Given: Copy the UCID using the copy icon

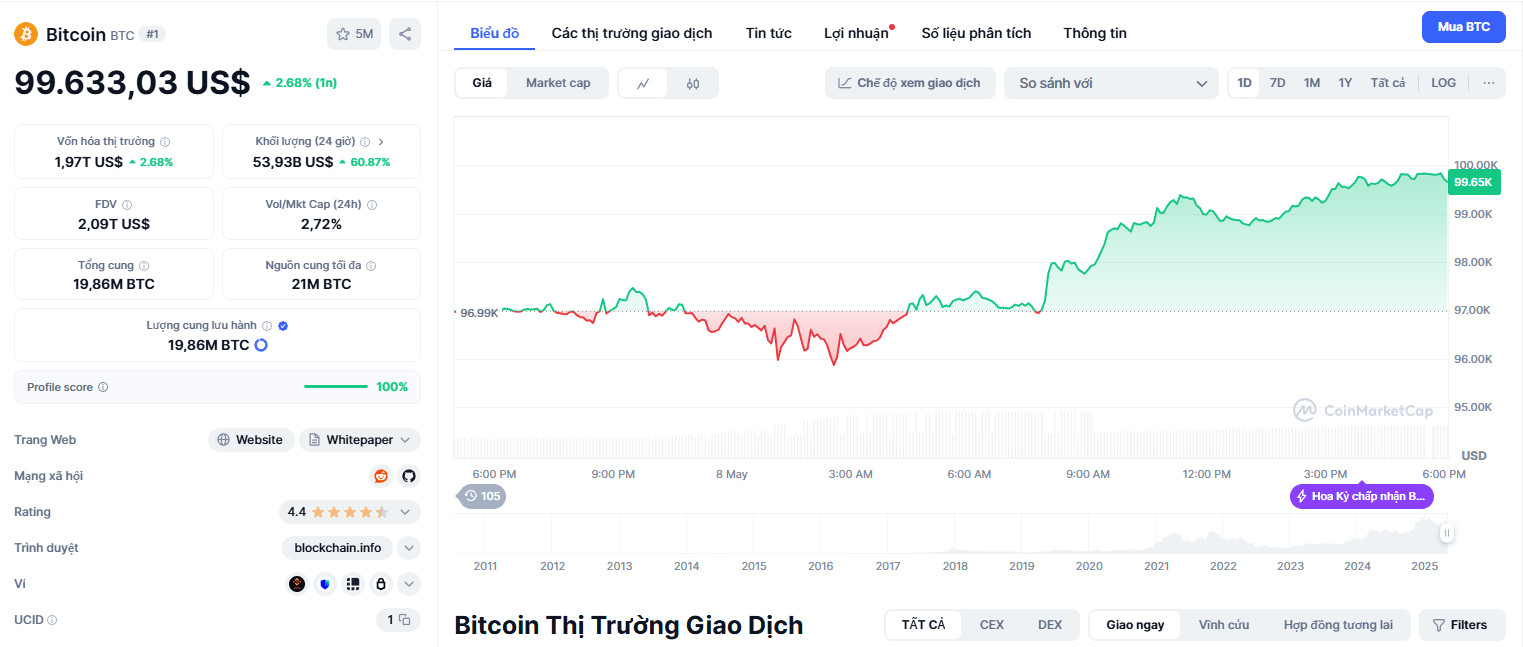Looking at the screenshot, I should tap(405, 619).
